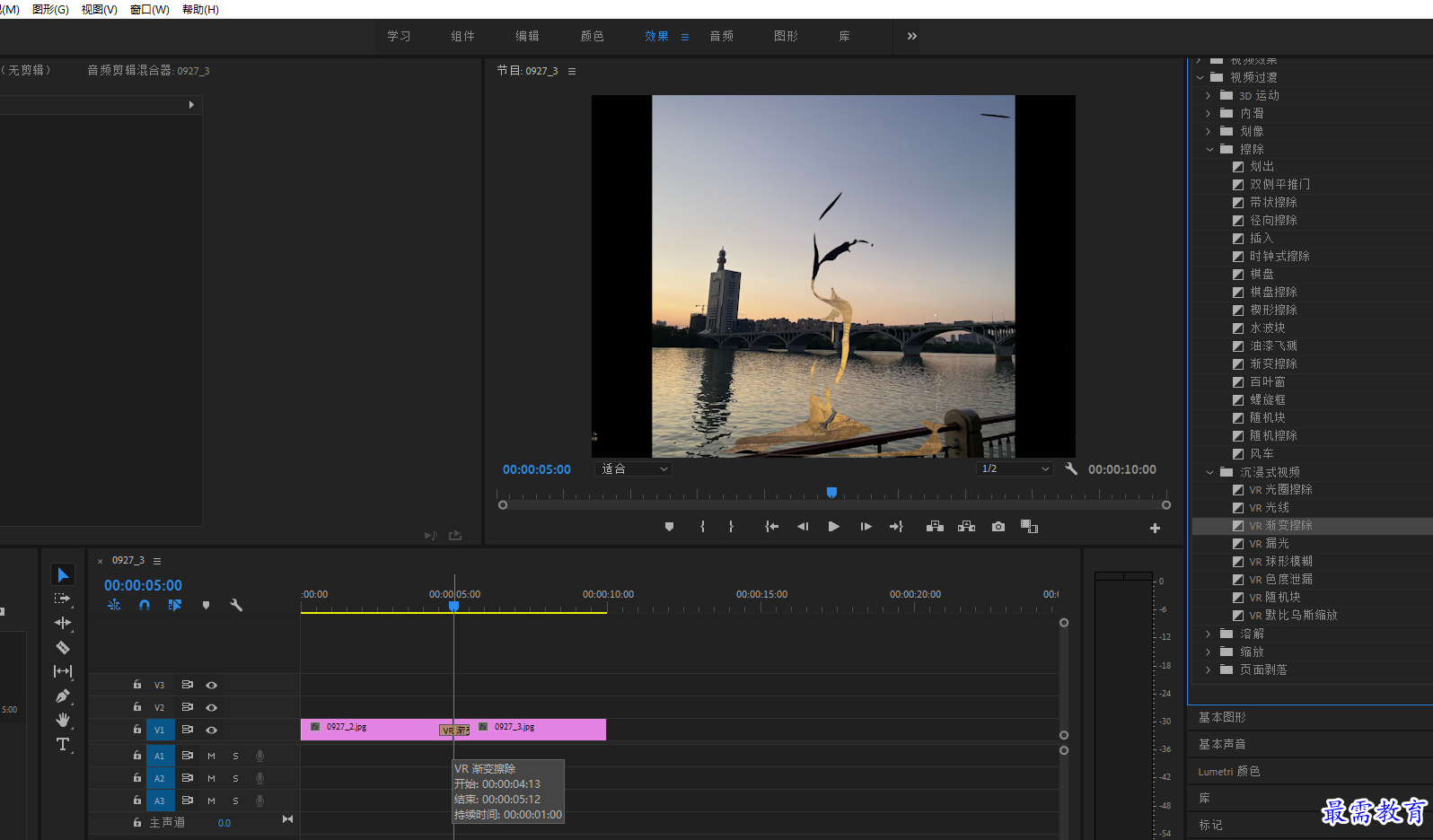Select the Slip tool

tap(63, 671)
